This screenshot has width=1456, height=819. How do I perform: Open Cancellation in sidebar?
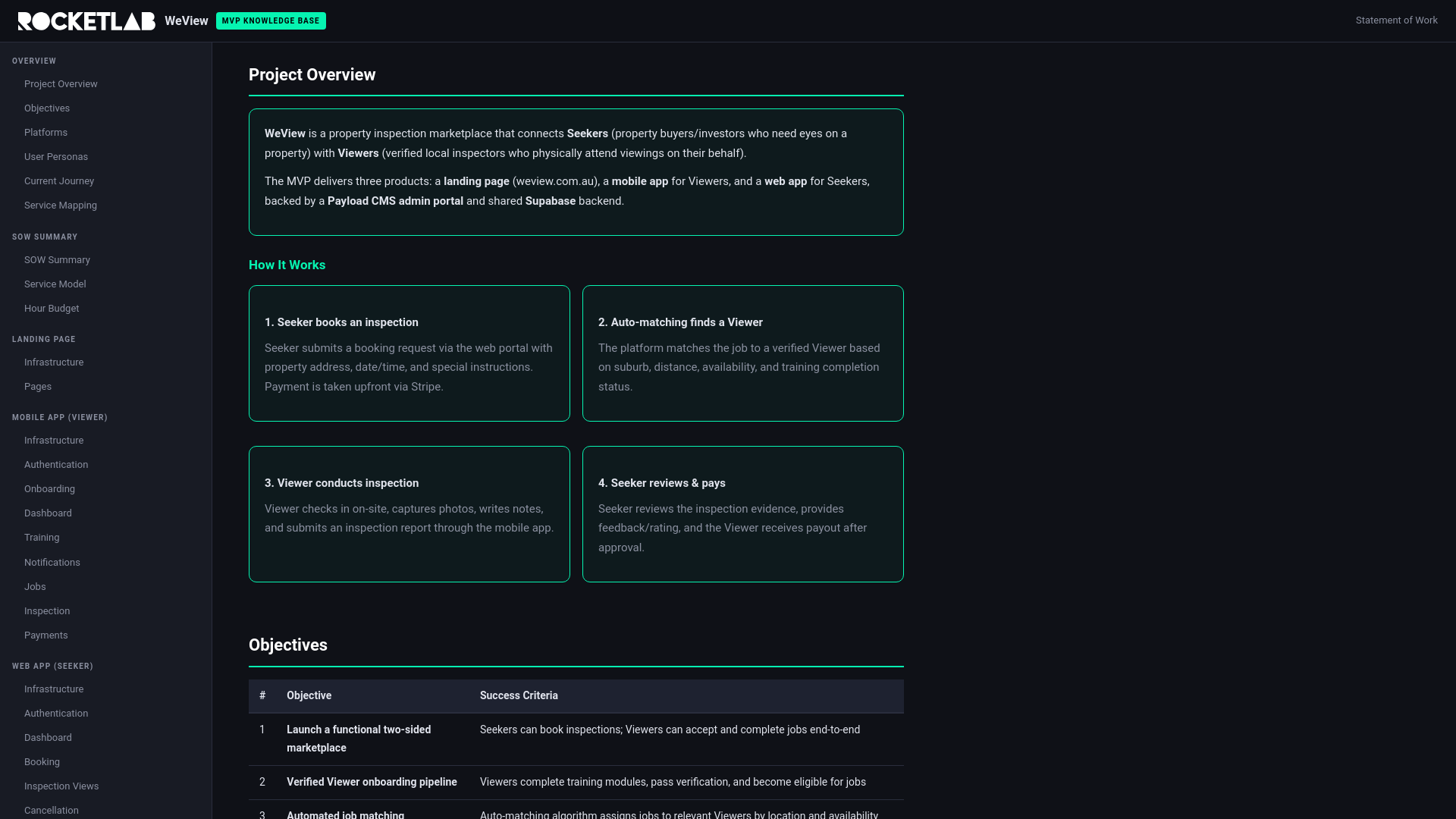[x=52, y=811]
